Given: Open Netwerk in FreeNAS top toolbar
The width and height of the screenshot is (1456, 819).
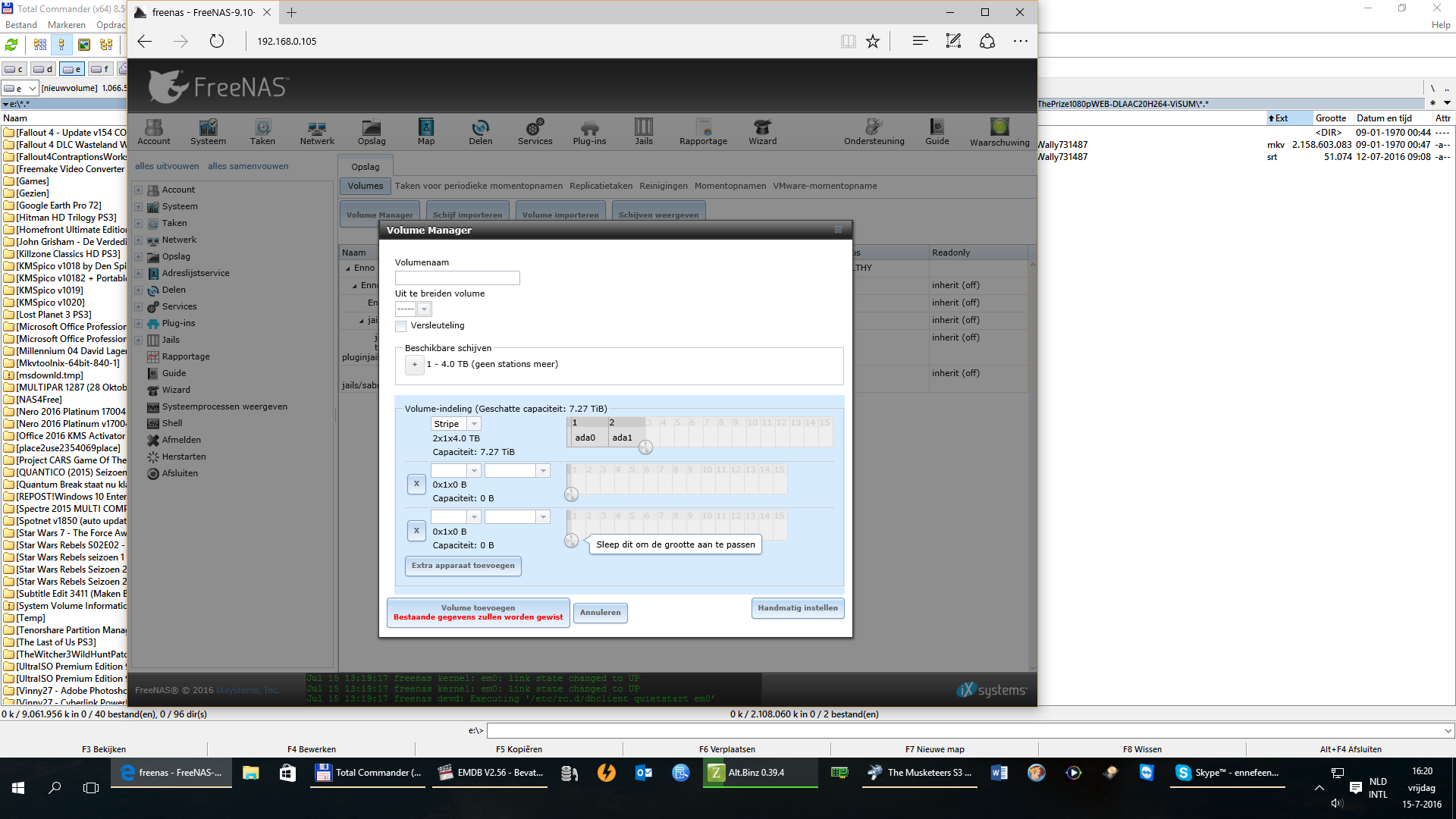Looking at the screenshot, I should point(317,132).
